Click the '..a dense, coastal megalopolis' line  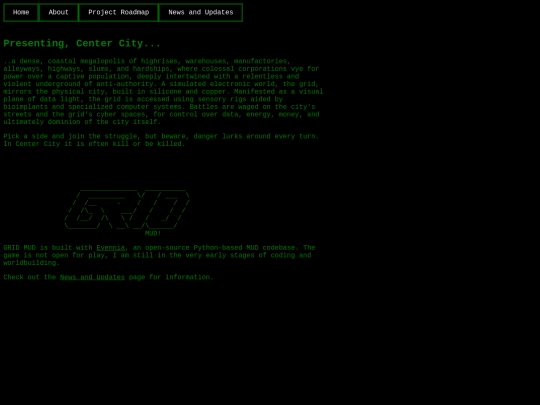147,61
